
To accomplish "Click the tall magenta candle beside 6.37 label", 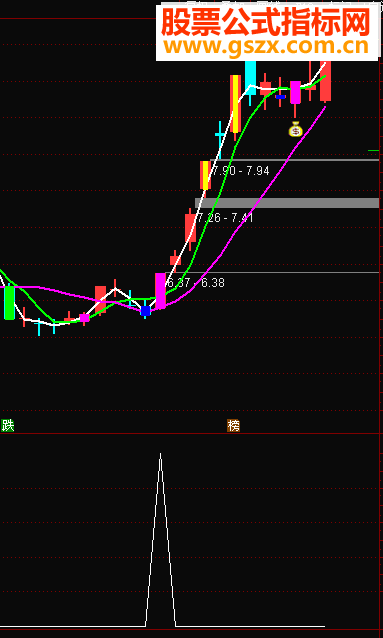I will pyautogui.click(x=160, y=291).
